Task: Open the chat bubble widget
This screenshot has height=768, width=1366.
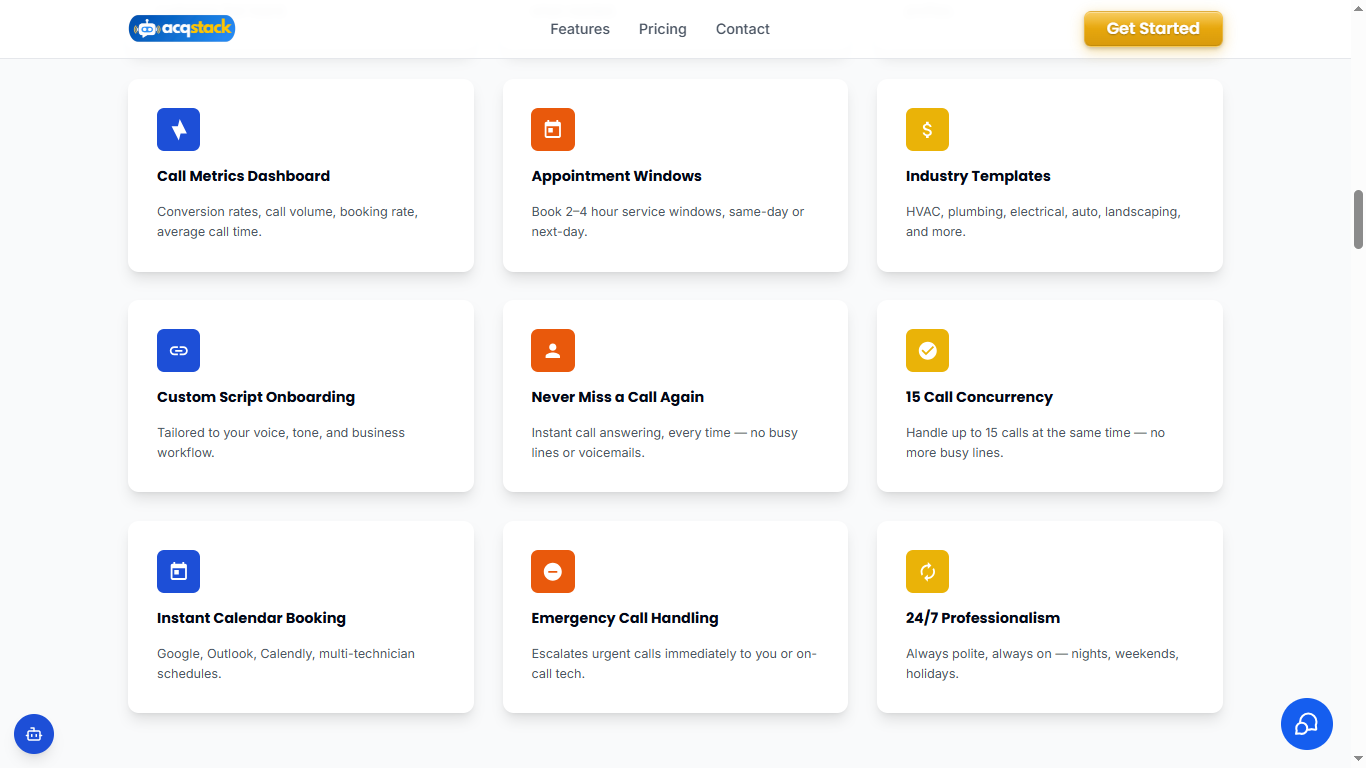Action: 1306,723
